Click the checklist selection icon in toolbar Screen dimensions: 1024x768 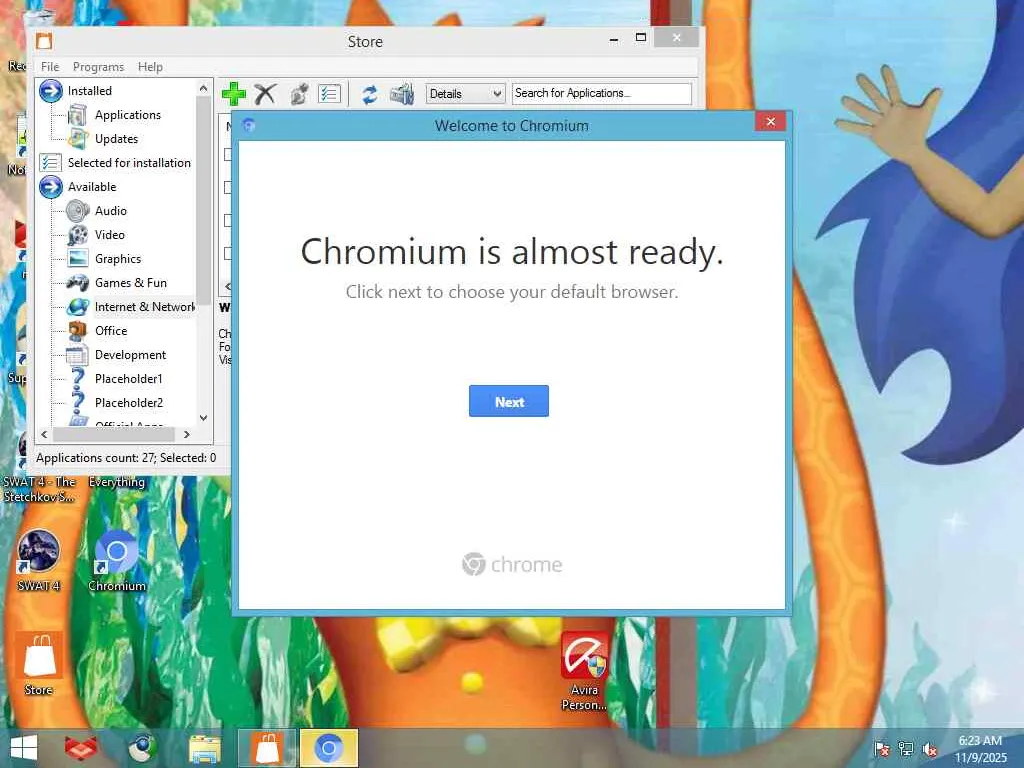[329, 93]
